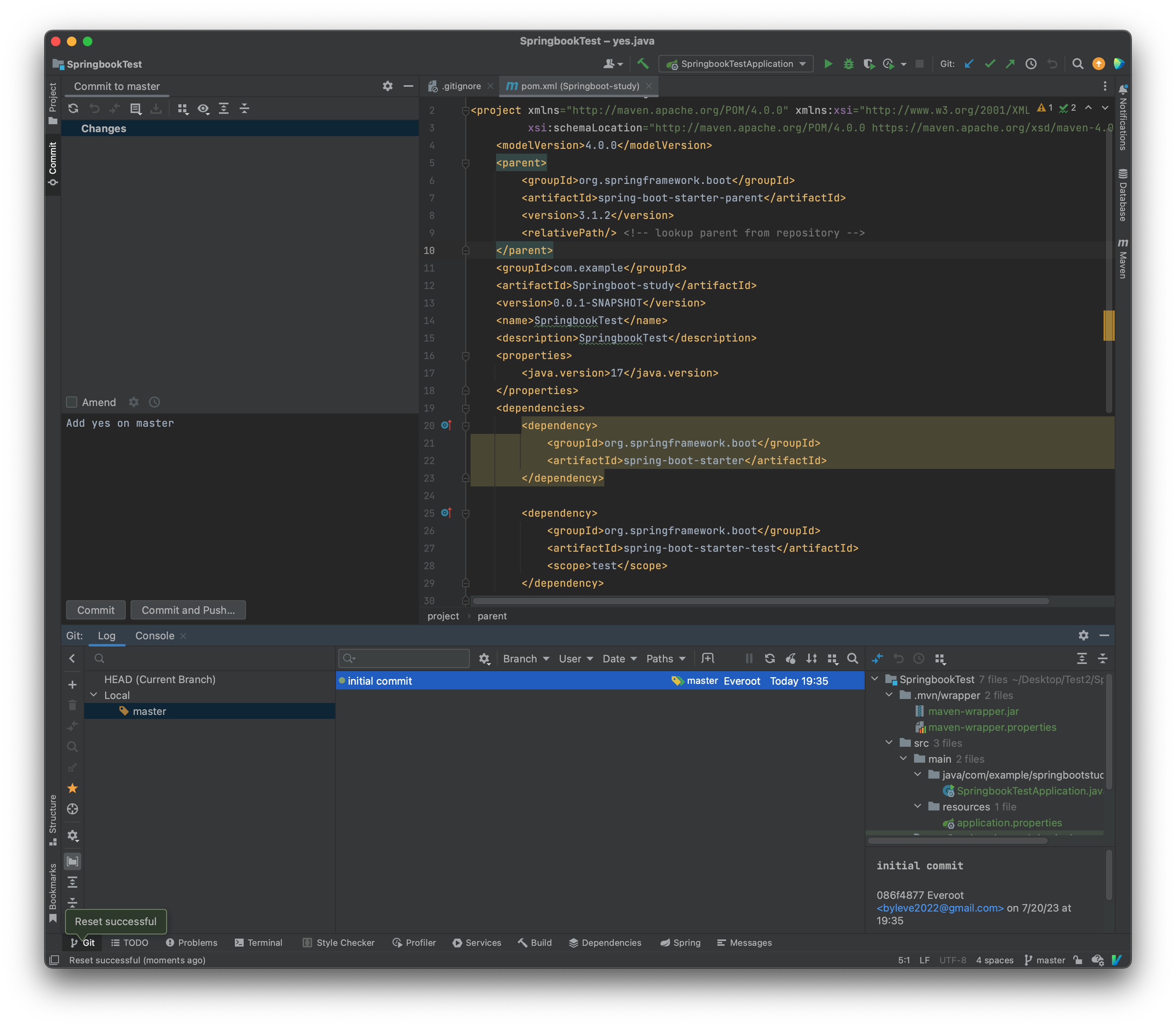Collapse the .mvn/wrapper folder node

[x=889, y=695]
